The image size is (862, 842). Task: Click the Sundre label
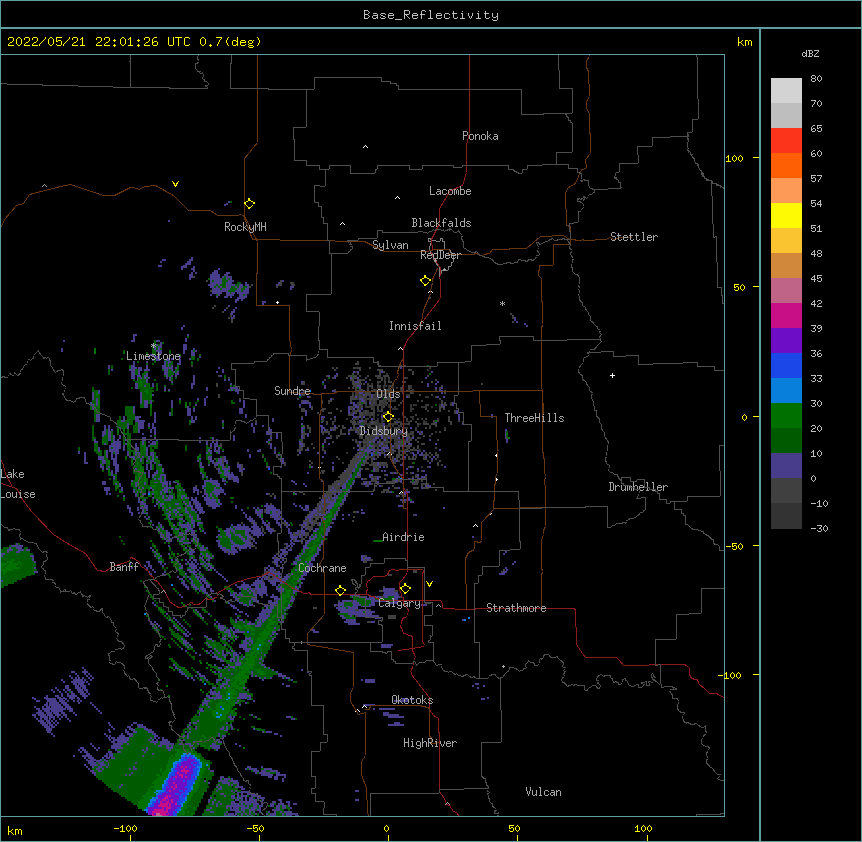[x=292, y=391]
